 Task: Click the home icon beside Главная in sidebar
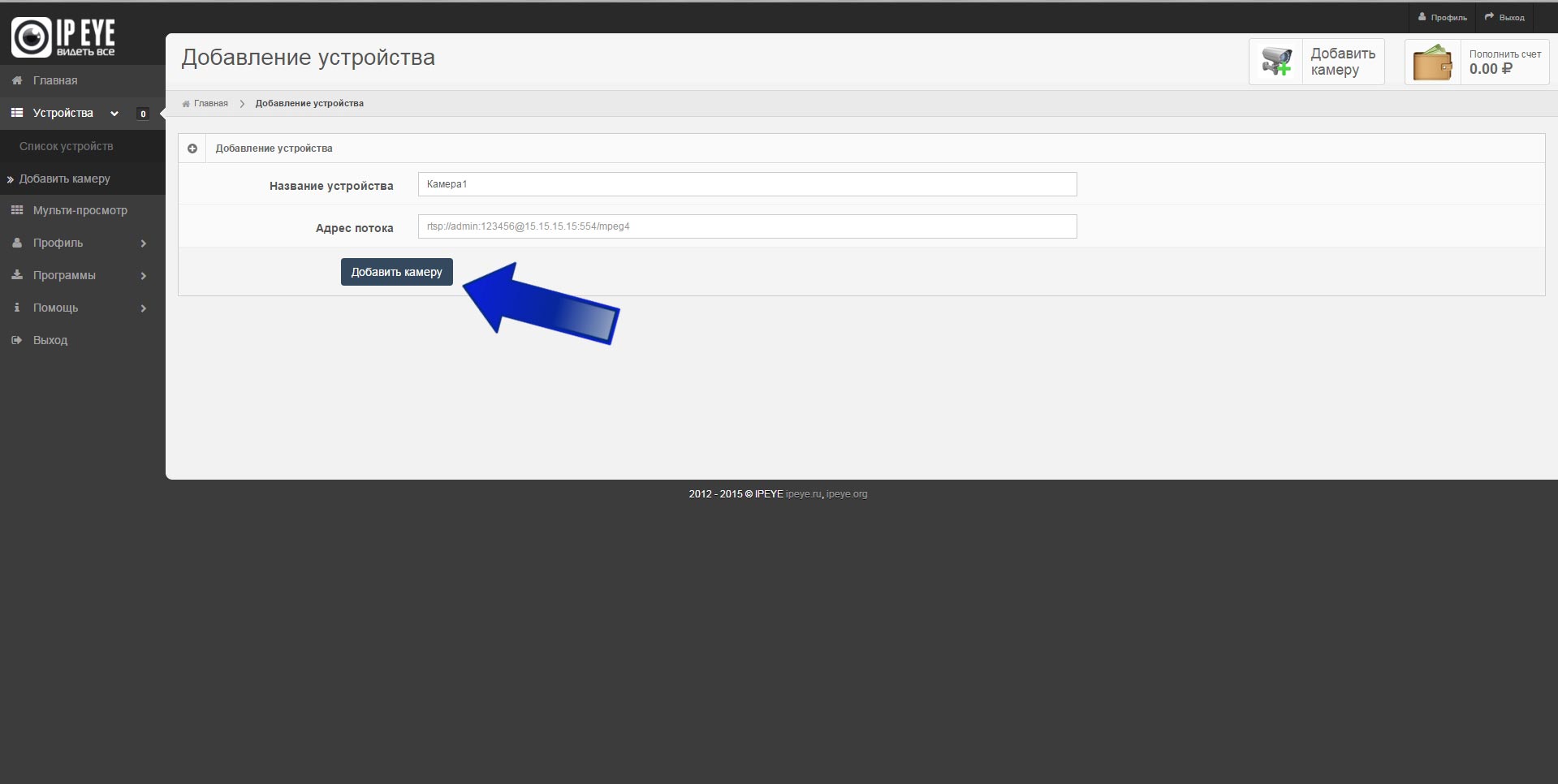17,80
